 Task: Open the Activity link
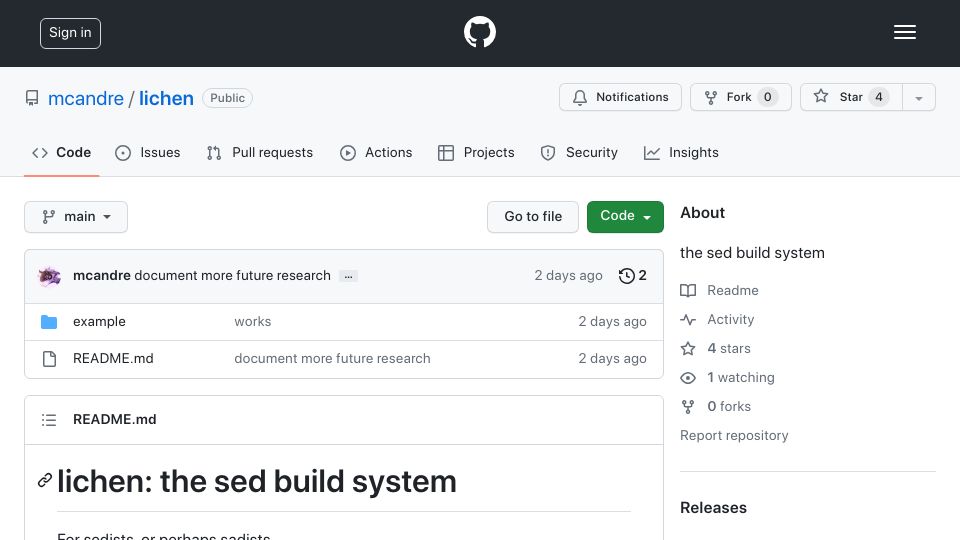[x=730, y=320]
